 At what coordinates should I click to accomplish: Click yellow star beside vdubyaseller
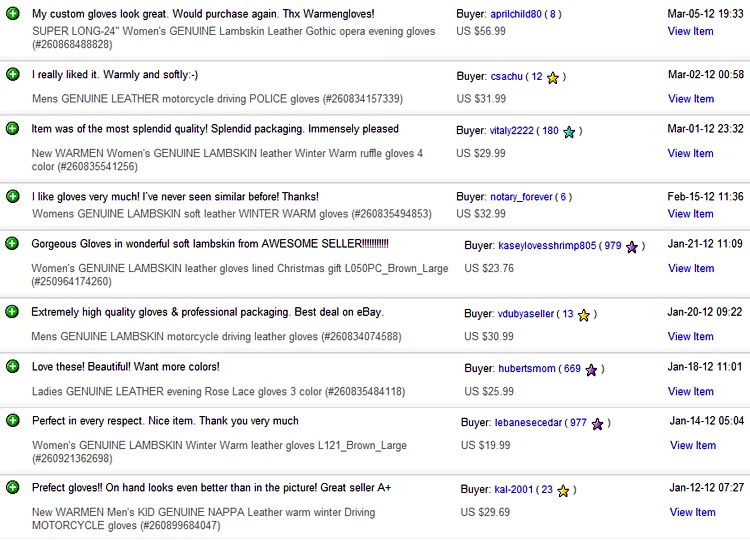click(584, 315)
